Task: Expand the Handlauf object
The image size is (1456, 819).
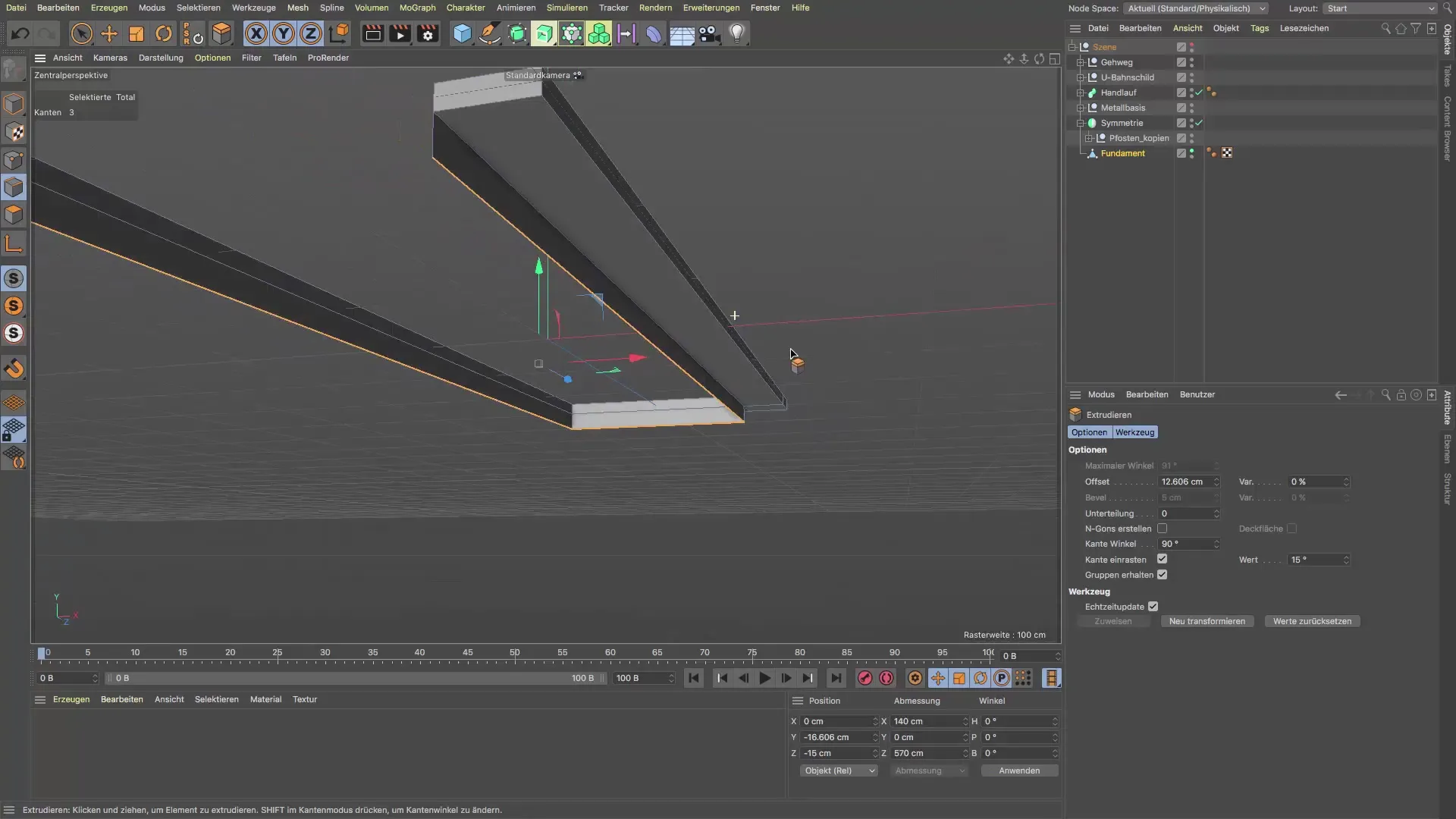Action: (x=1080, y=93)
